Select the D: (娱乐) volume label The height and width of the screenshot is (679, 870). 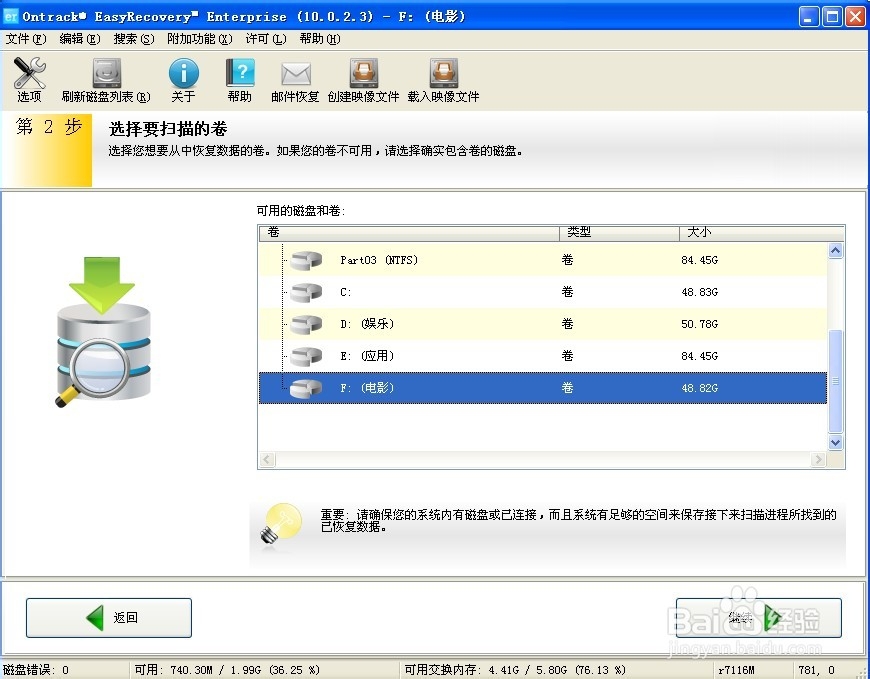[x=367, y=324]
